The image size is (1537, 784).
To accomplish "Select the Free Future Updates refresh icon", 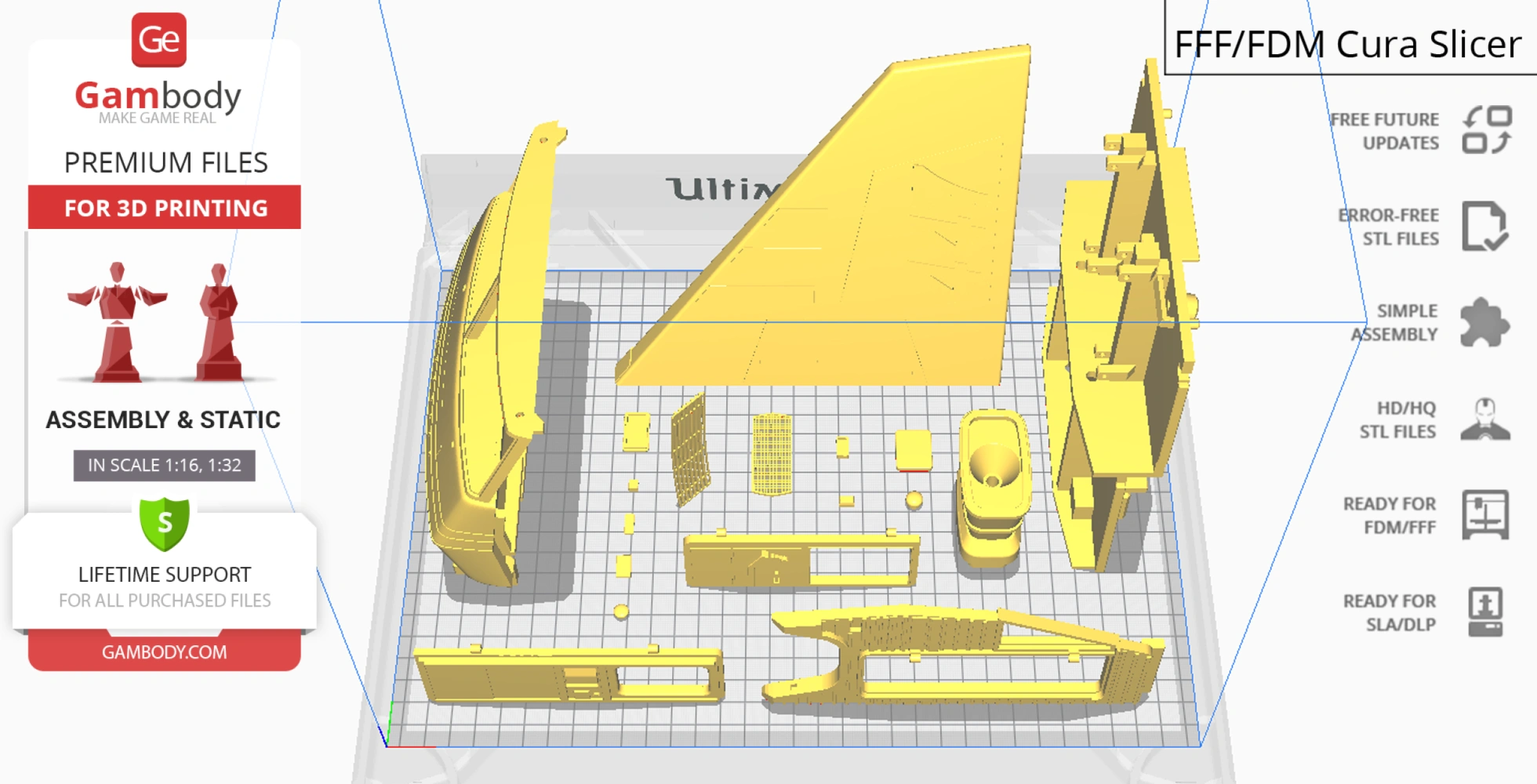I will (1486, 130).
